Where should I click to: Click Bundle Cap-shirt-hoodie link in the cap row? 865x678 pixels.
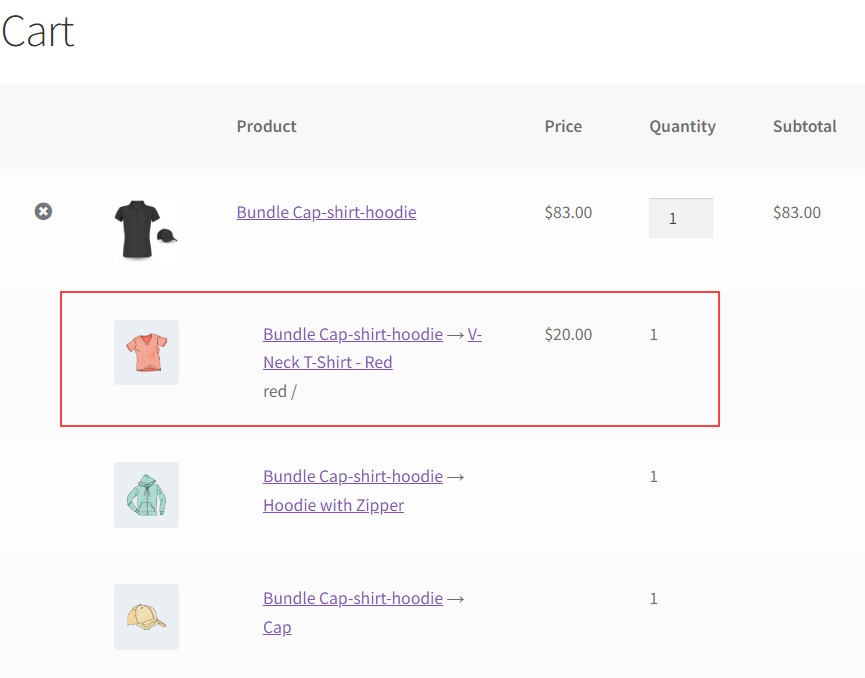coord(353,598)
